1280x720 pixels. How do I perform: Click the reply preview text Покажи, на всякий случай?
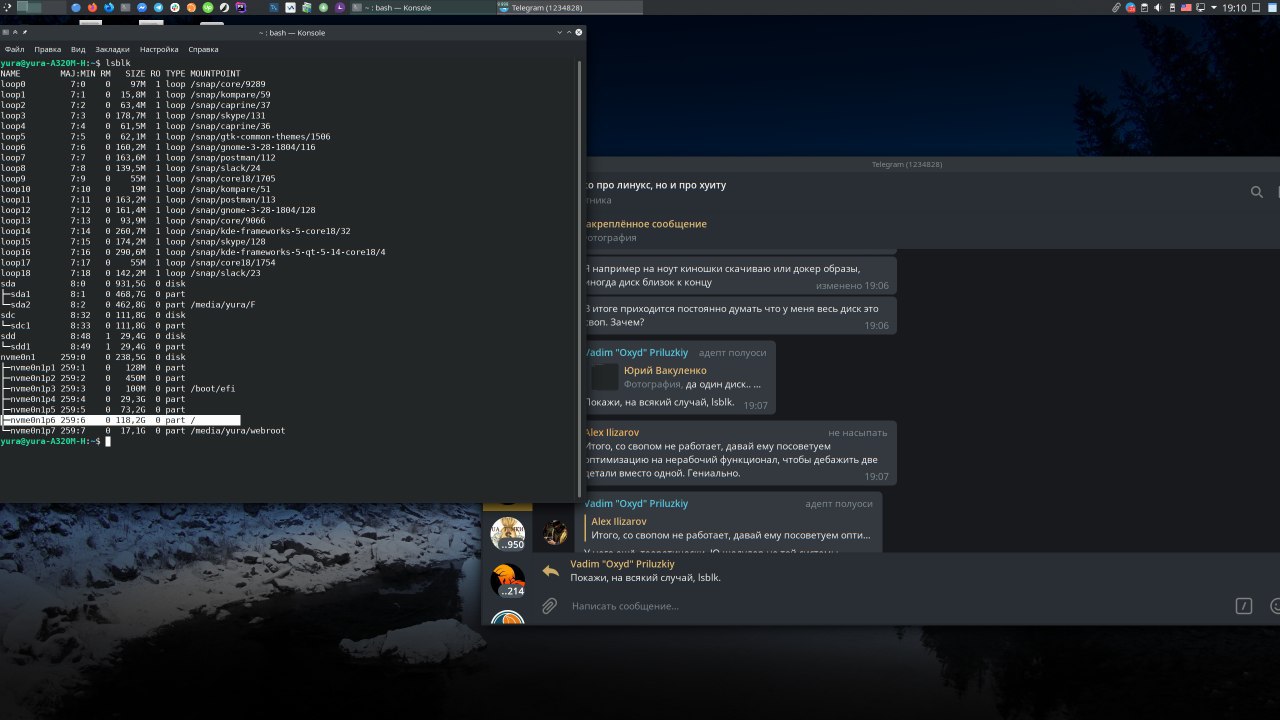click(645, 578)
